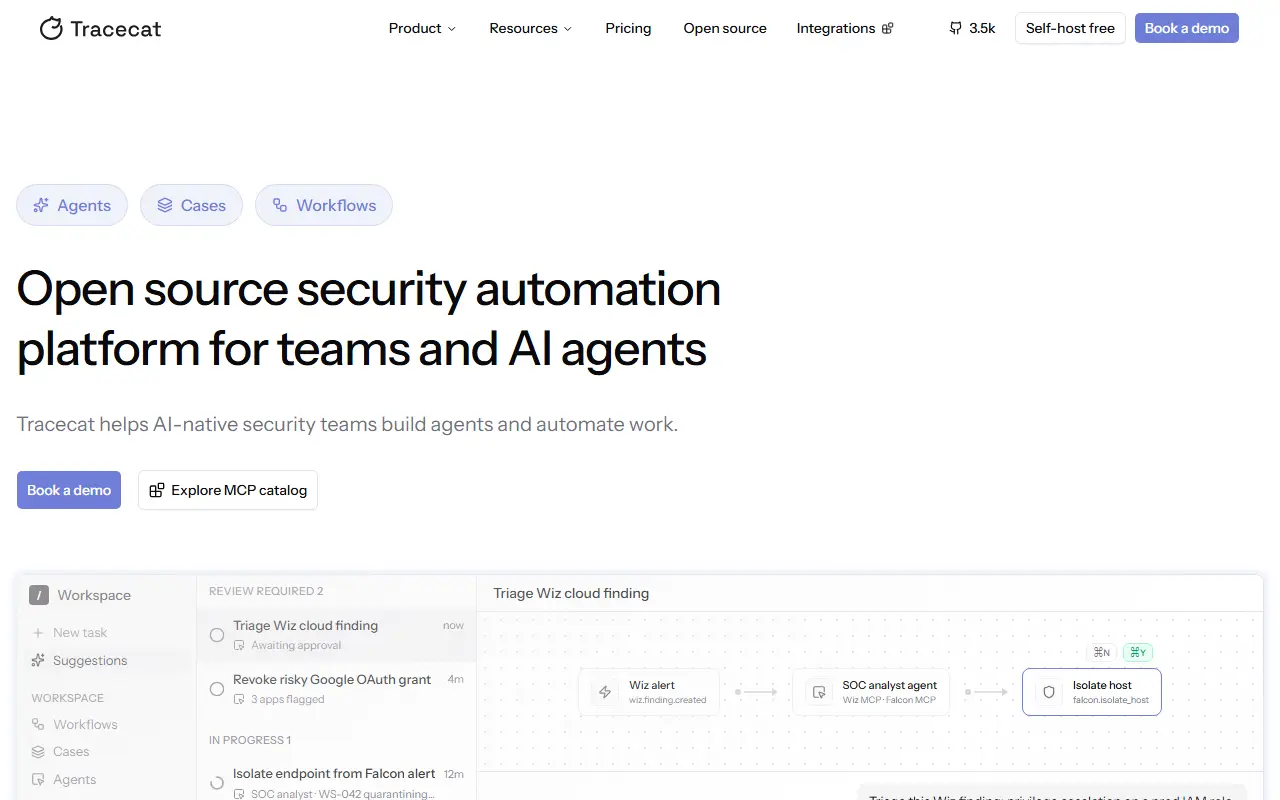Select the Workflows pill tab

point(324,205)
